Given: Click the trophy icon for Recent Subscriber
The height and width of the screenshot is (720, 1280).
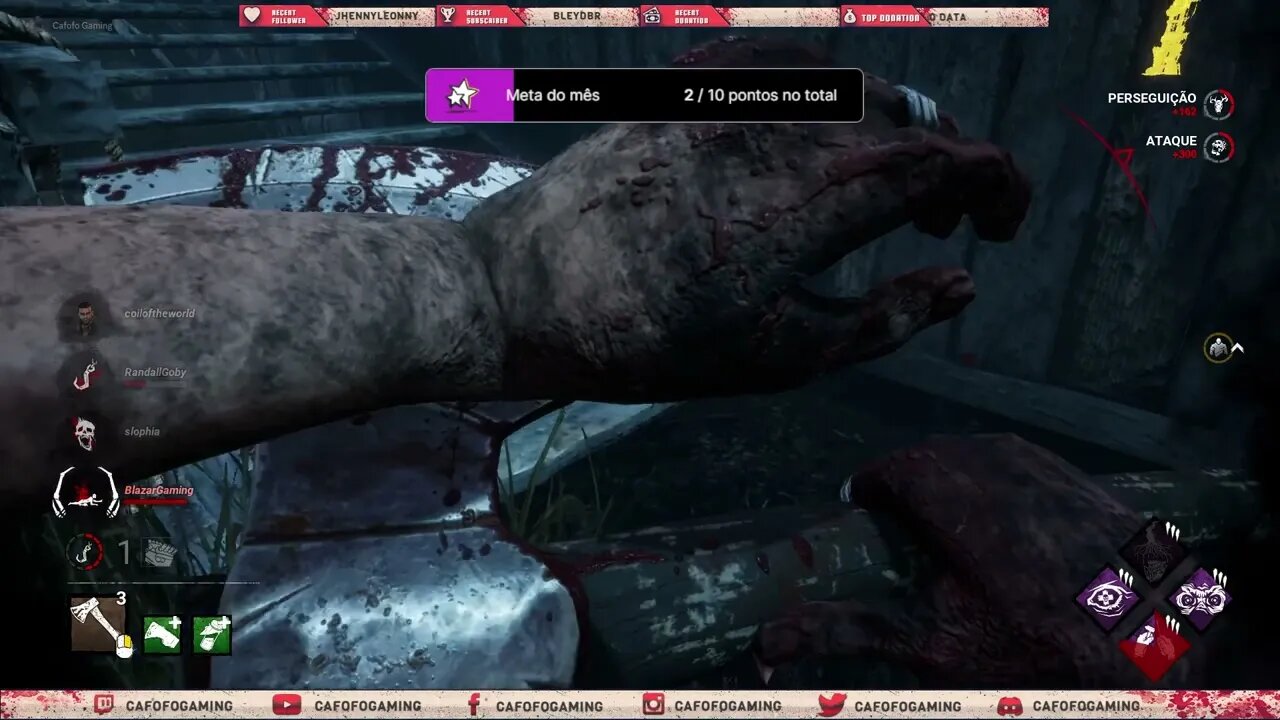Looking at the screenshot, I should (450, 16).
